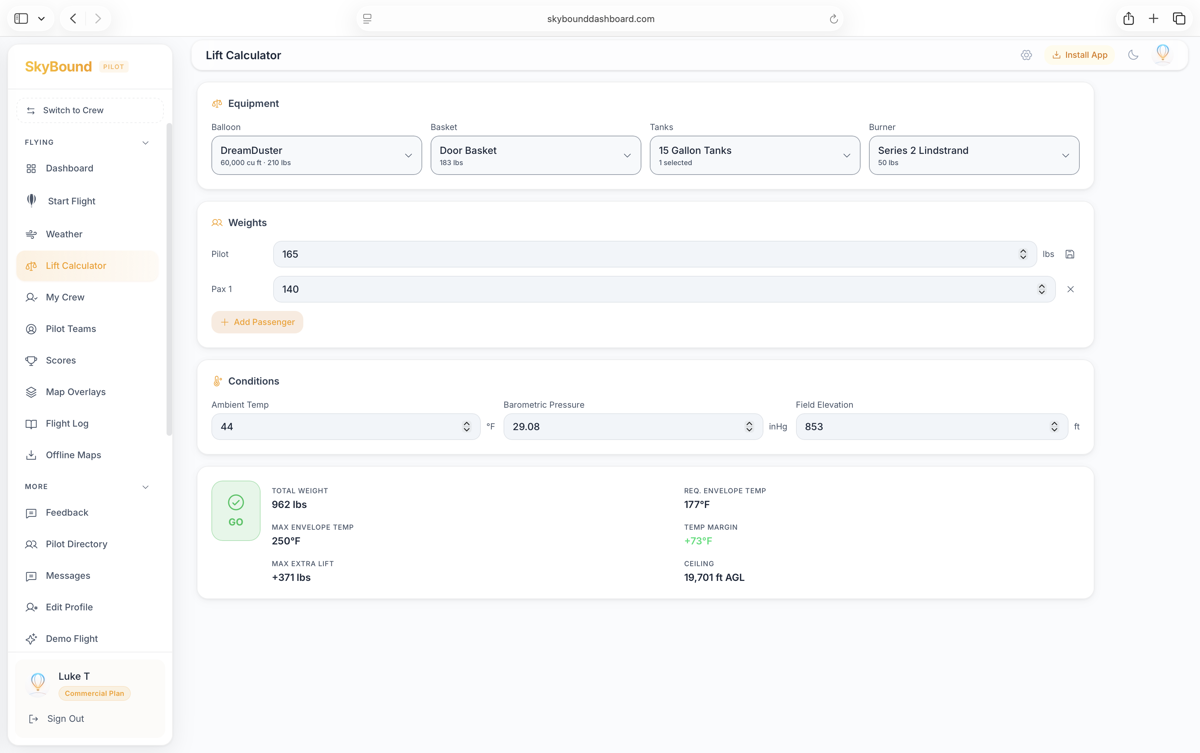The height and width of the screenshot is (753, 1200).
Task: Click the Sign Out icon
Action: [33, 719]
